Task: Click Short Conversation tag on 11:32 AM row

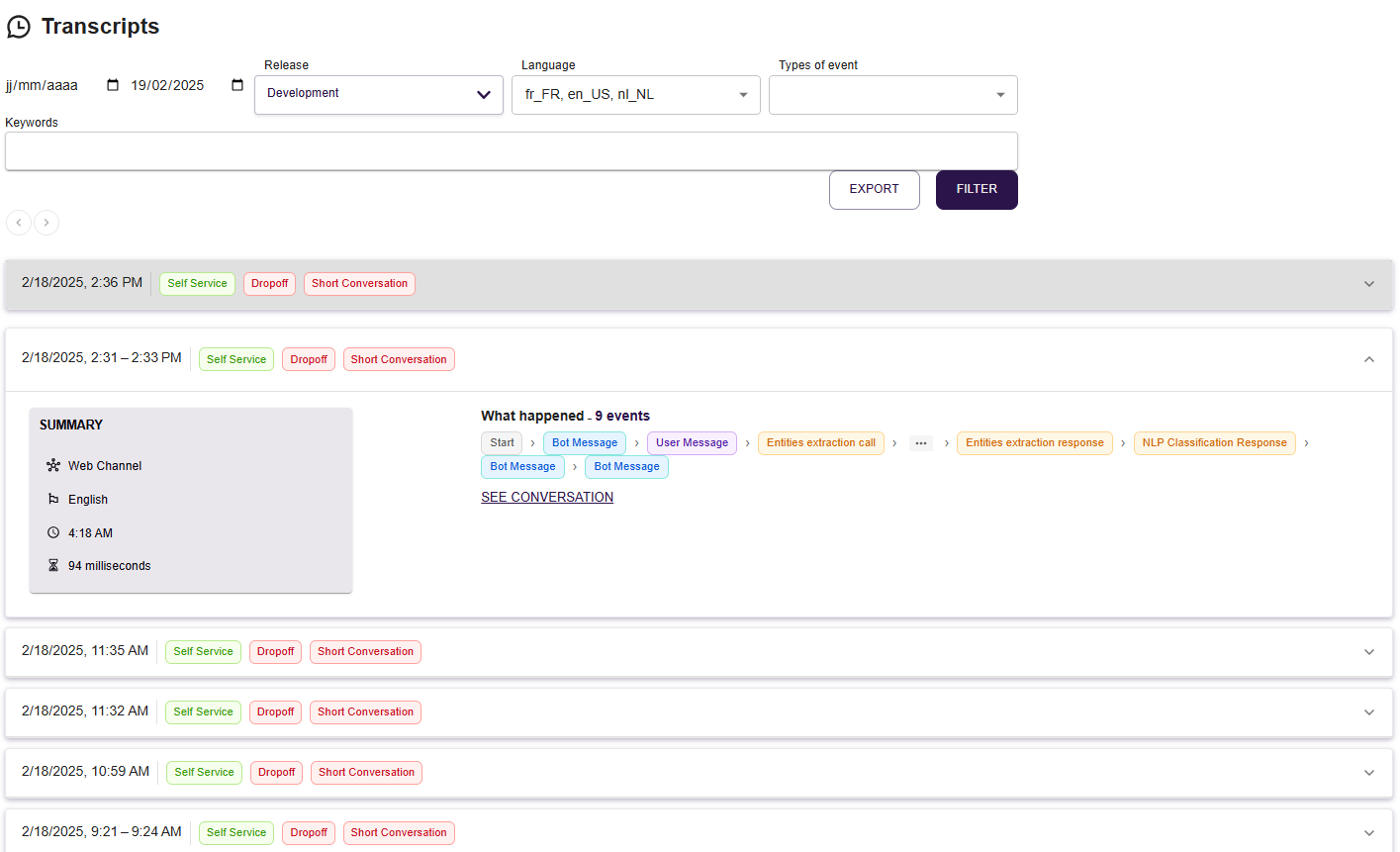Action: (365, 712)
